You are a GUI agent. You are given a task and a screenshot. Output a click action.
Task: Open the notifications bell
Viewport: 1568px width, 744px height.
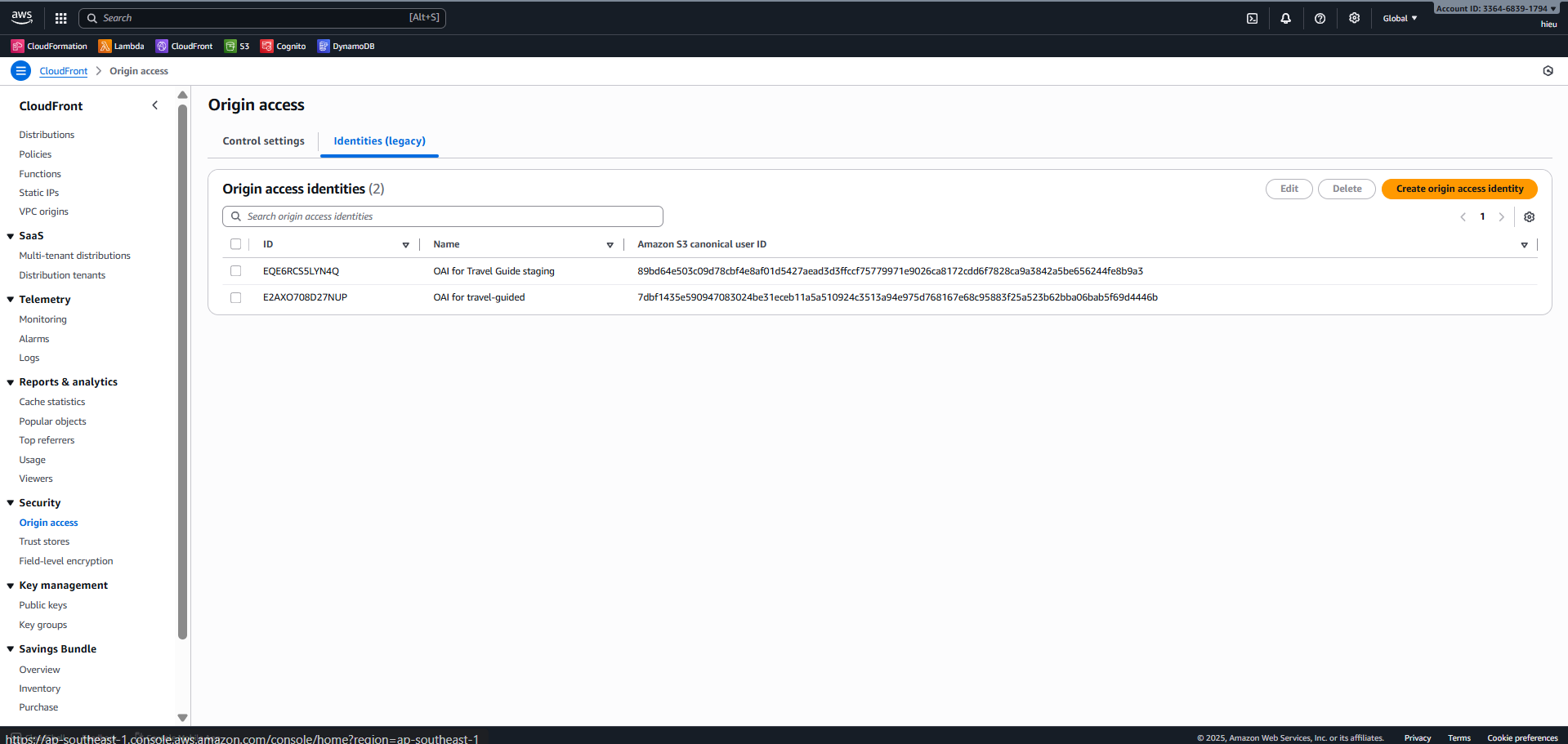click(1285, 17)
